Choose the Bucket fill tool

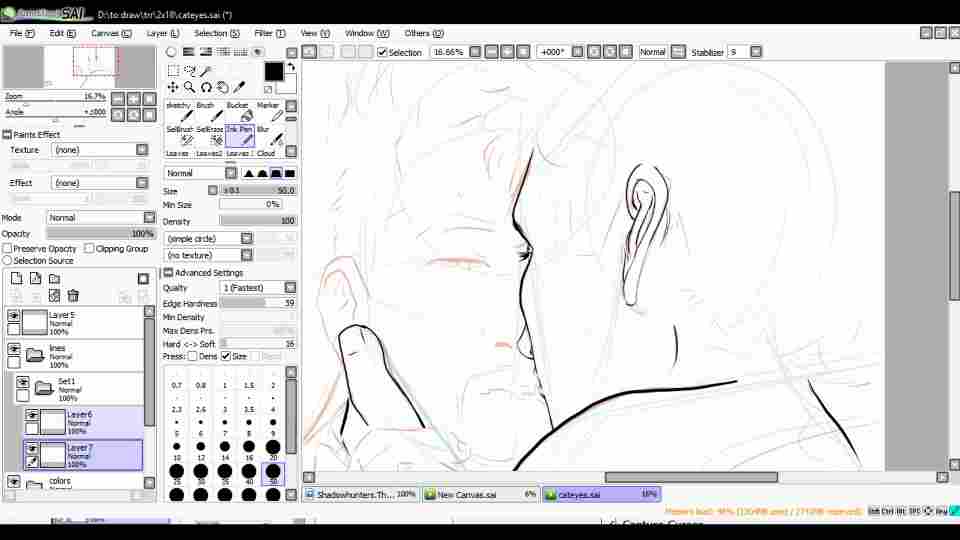point(239,111)
